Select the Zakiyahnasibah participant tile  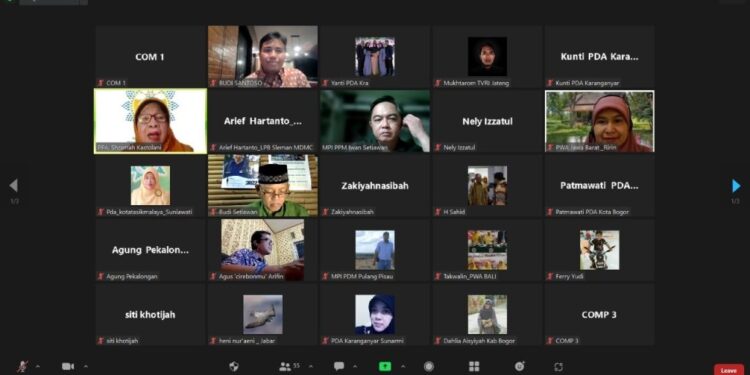(375, 185)
